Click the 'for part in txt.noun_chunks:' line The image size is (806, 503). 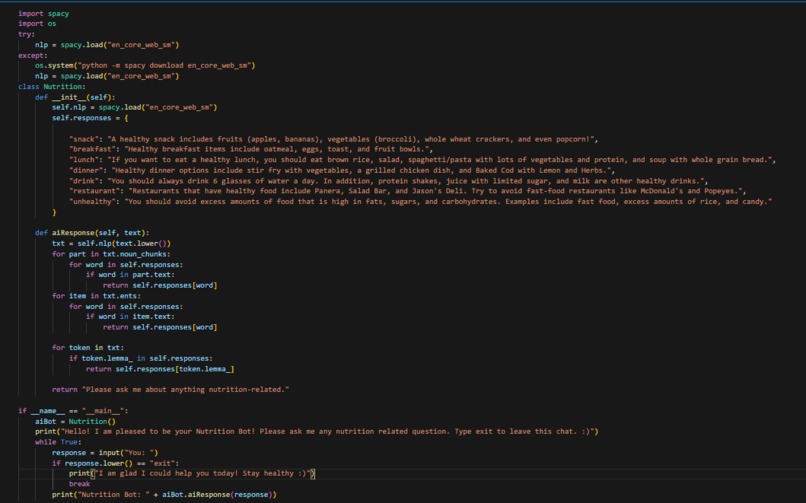[x=111, y=254]
